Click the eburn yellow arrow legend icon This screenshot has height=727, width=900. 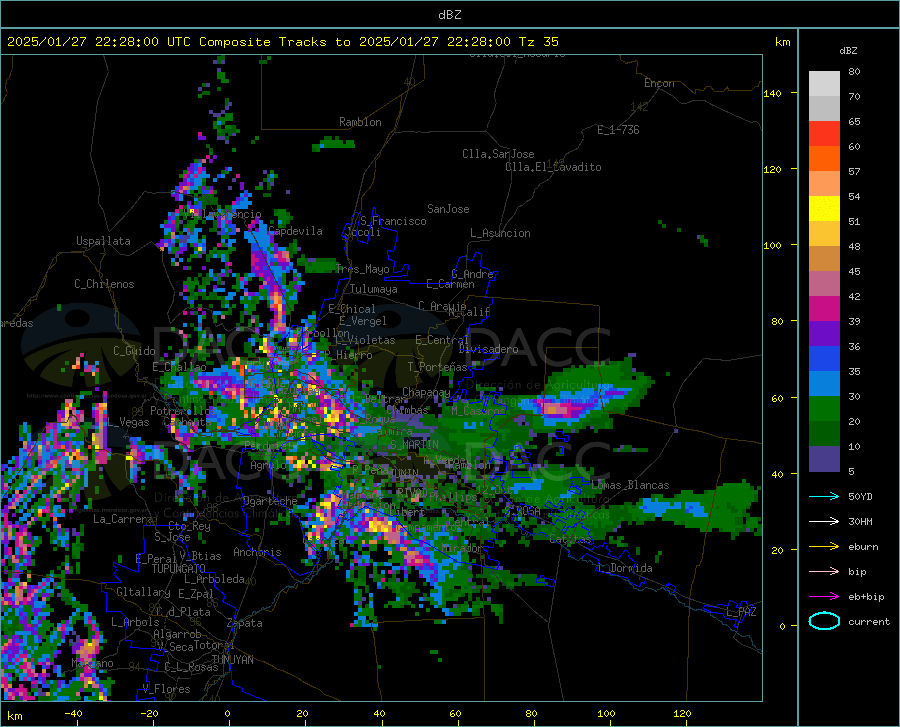click(824, 546)
